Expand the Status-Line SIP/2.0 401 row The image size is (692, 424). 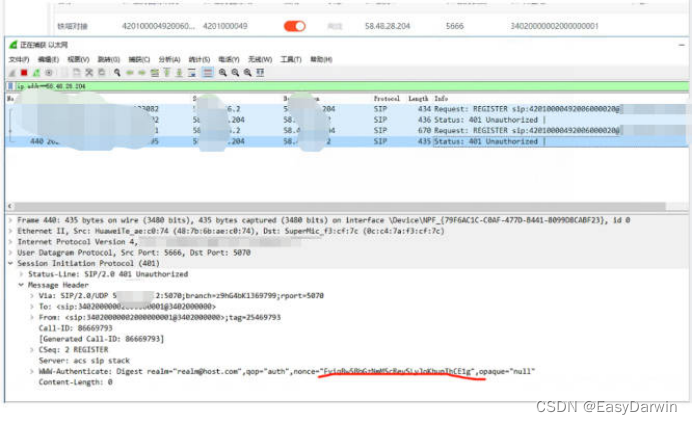click(x=21, y=274)
